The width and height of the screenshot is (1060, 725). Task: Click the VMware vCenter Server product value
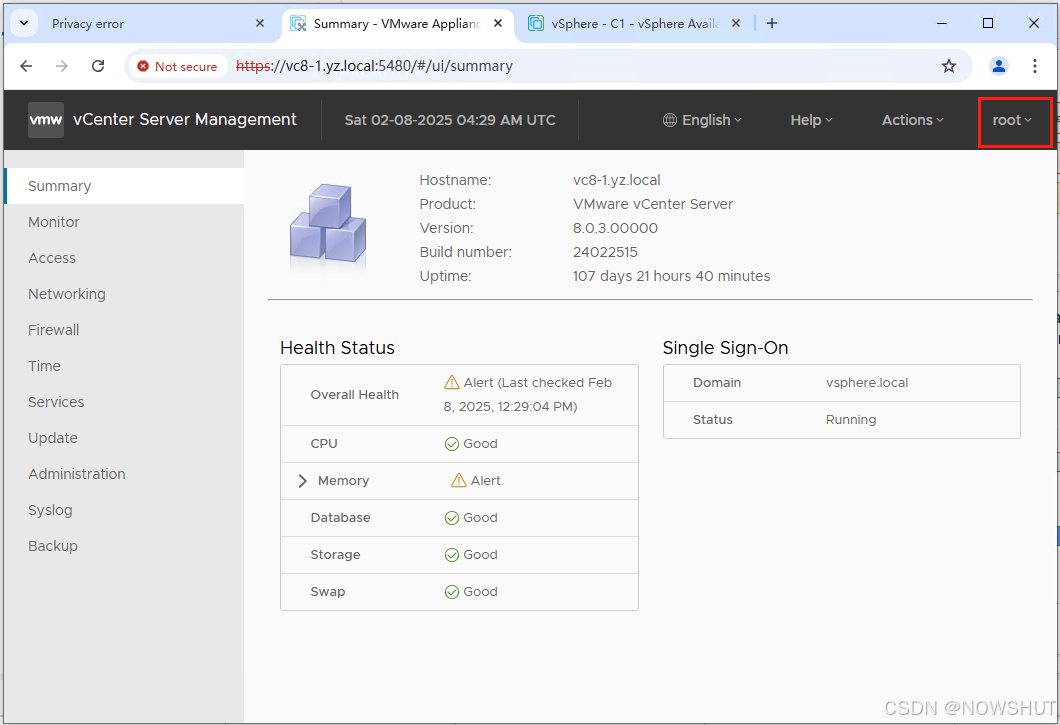tap(652, 204)
